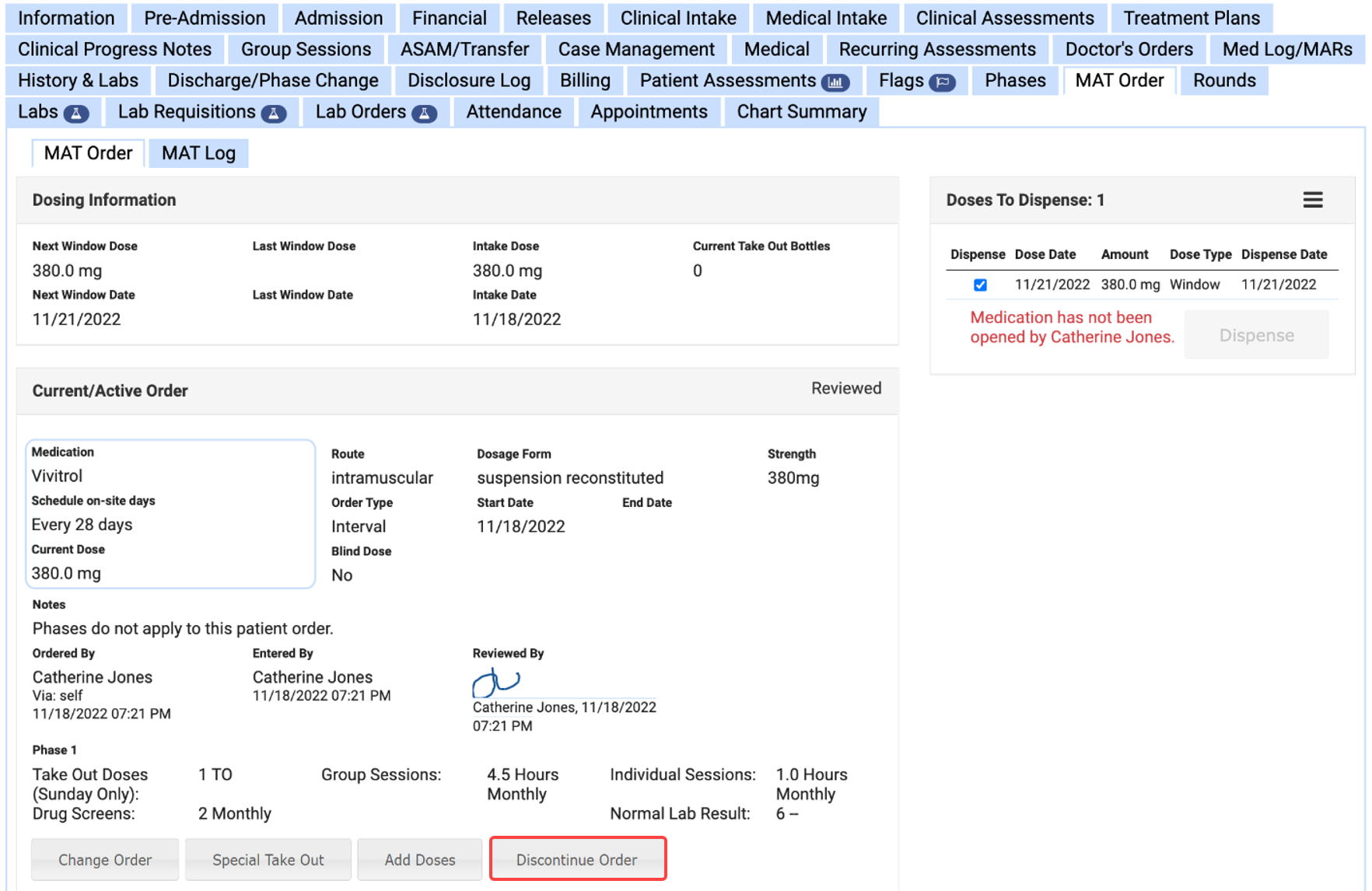Click the flask icon beside Labs
Image resolution: width=1372 pixels, height=891 pixels.
point(75,114)
